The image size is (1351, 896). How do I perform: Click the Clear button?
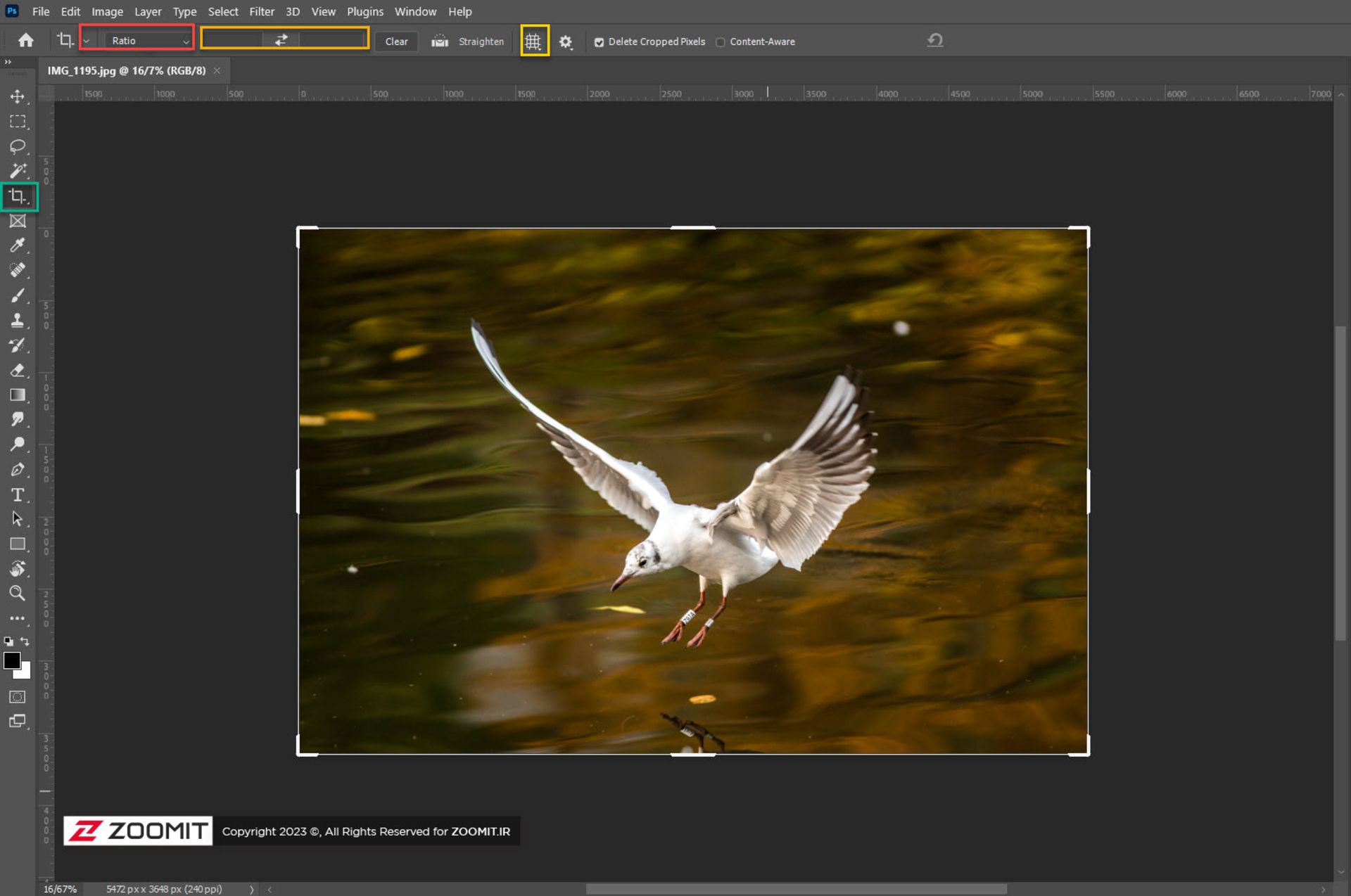396,41
